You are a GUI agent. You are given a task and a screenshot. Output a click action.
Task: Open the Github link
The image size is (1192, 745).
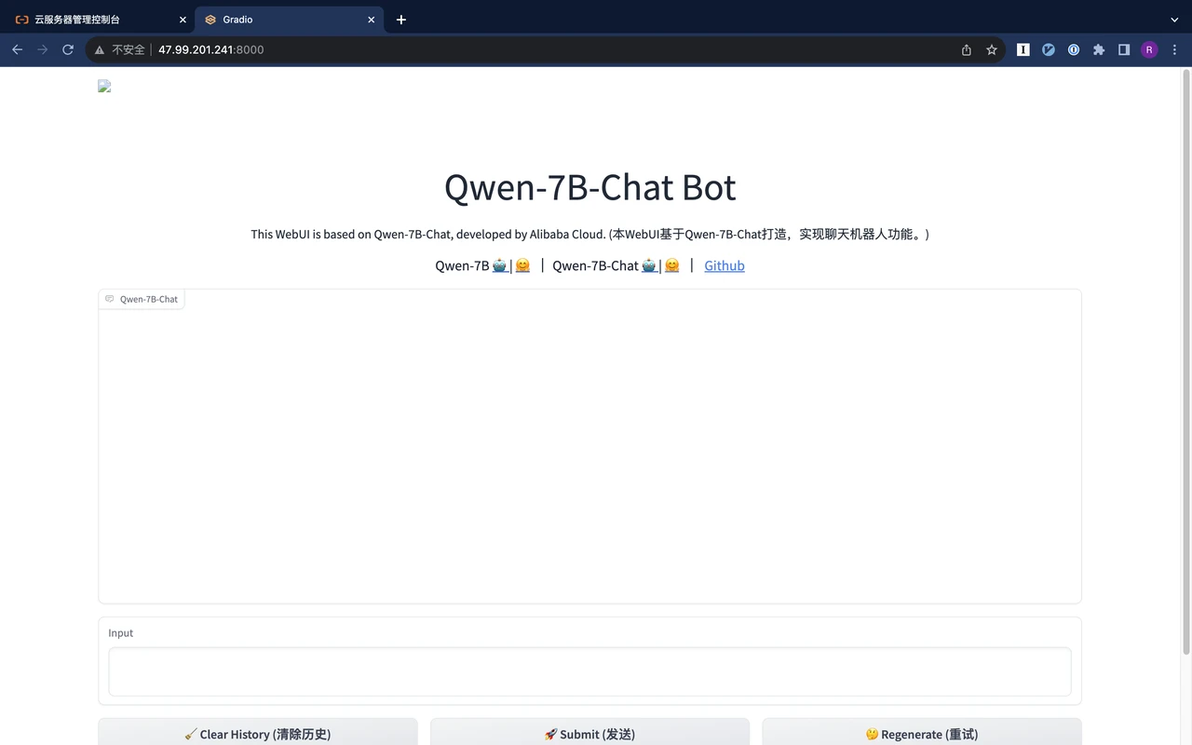point(724,265)
